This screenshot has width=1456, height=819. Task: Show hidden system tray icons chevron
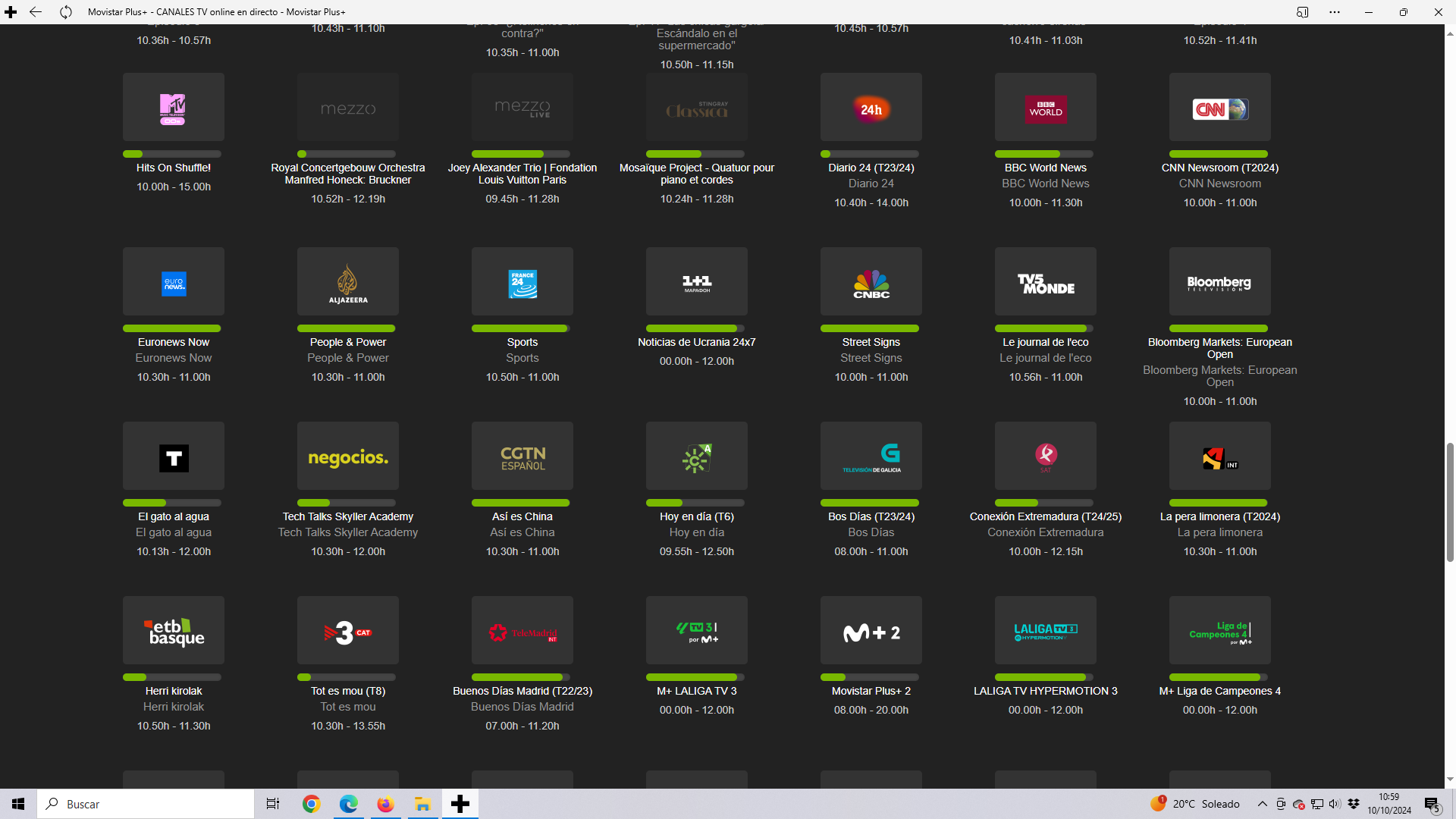click(1262, 804)
